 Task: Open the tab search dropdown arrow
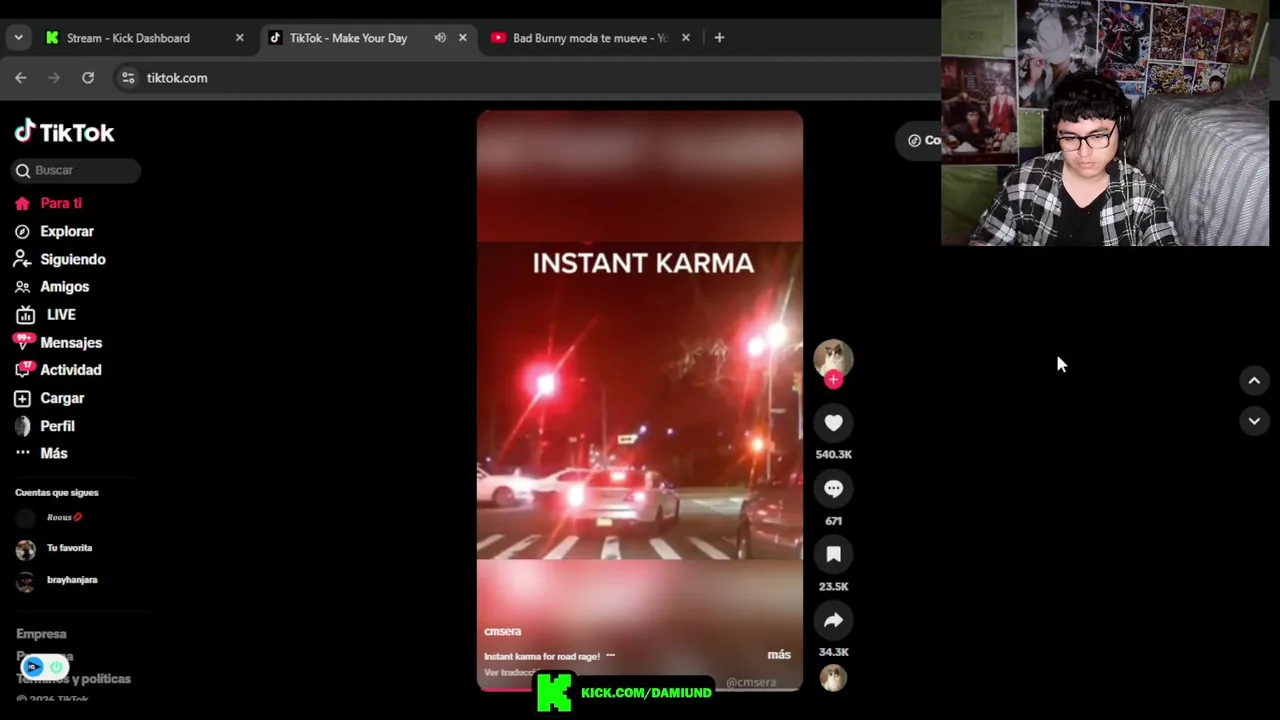pyautogui.click(x=18, y=38)
